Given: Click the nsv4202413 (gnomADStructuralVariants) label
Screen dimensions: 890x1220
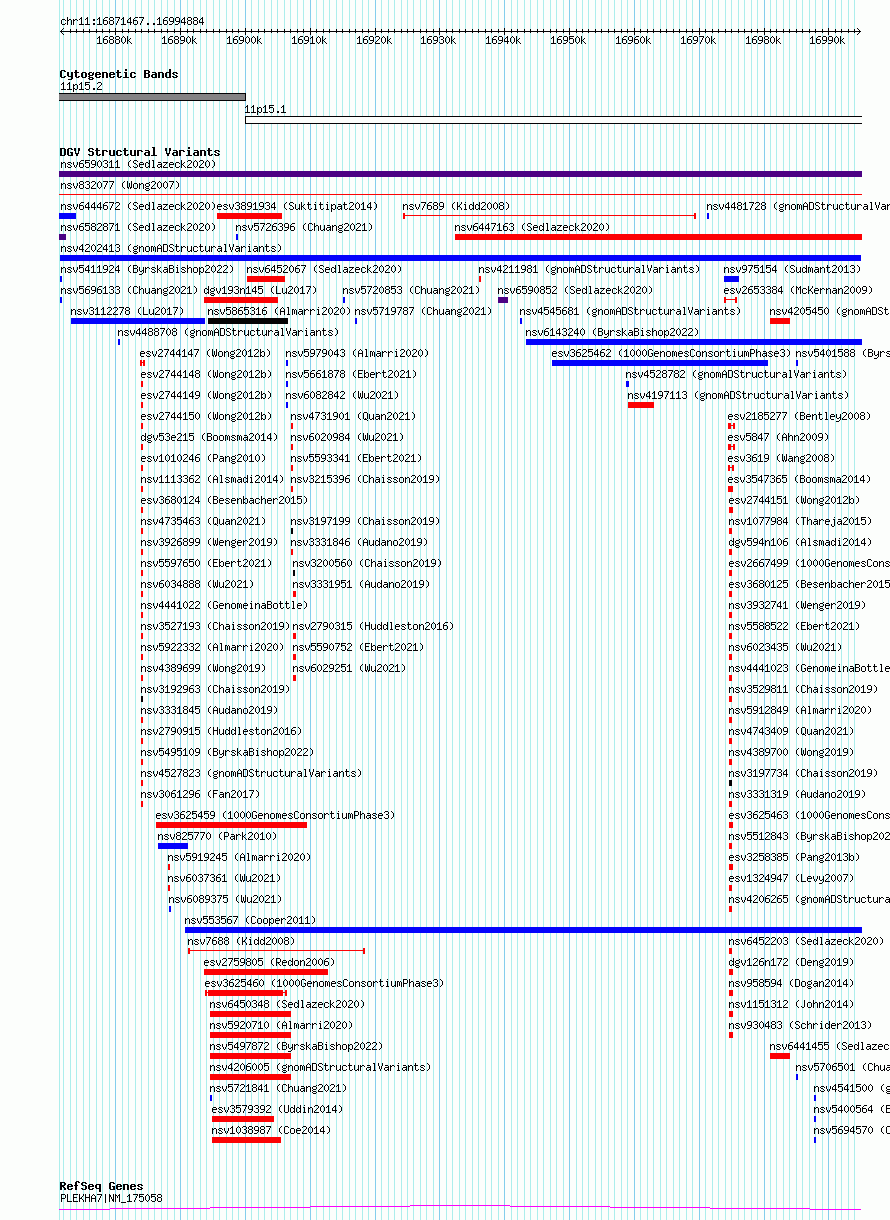Looking at the screenshot, I should point(171,248).
